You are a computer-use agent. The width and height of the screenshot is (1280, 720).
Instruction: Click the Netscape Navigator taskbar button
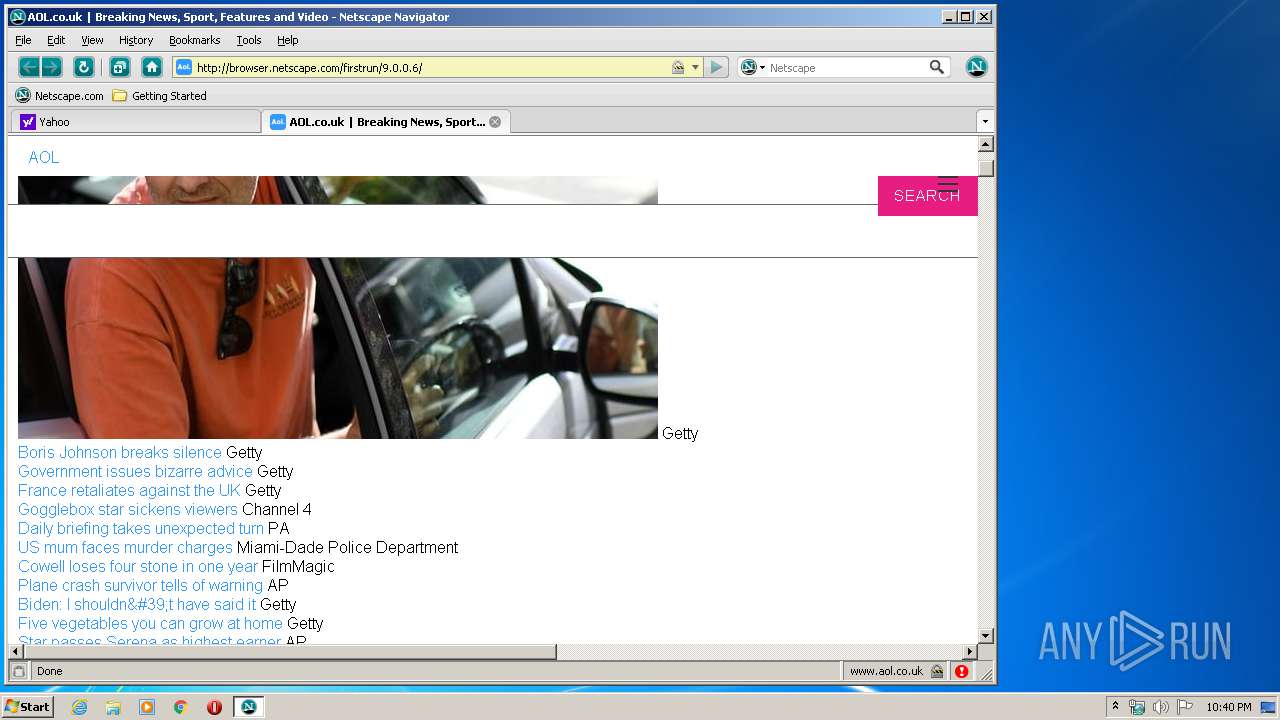[x=248, y=707]
